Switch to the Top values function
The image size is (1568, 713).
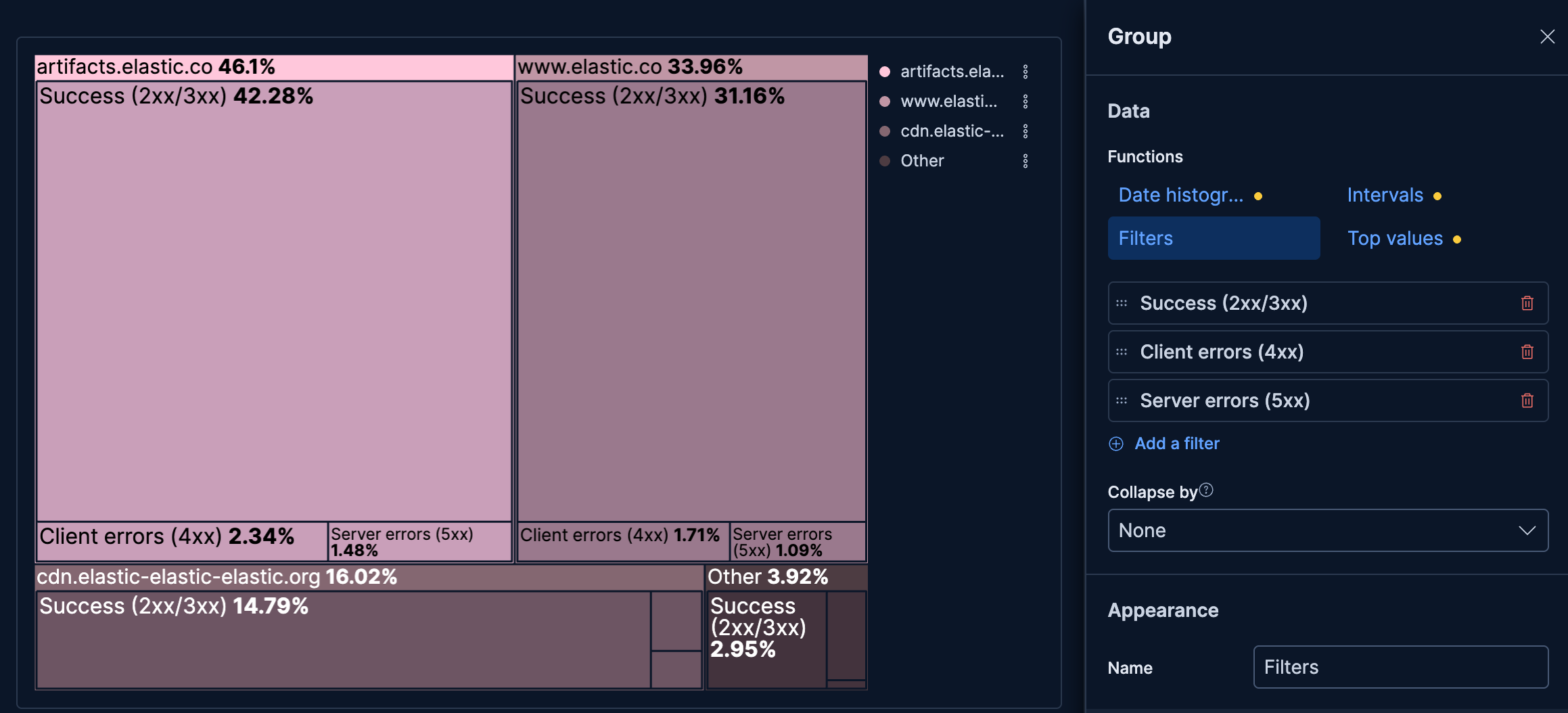tap(1395, 238)
